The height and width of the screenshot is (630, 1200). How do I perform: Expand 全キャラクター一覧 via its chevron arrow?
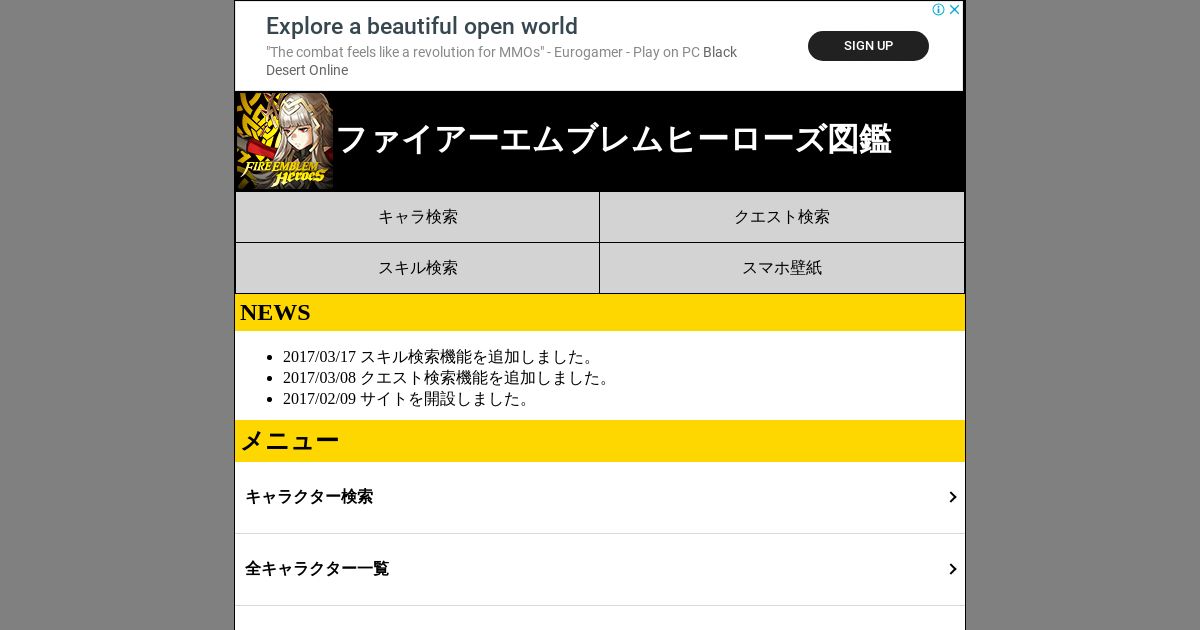pyautogui.click(x=953, y=569)
